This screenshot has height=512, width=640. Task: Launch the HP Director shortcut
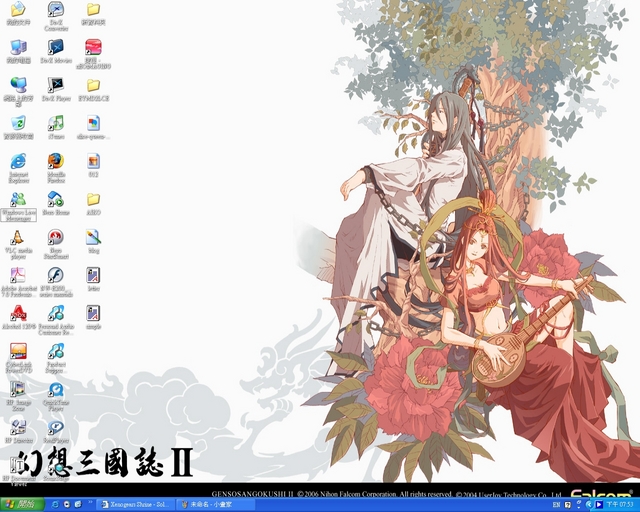click(18, 427)
